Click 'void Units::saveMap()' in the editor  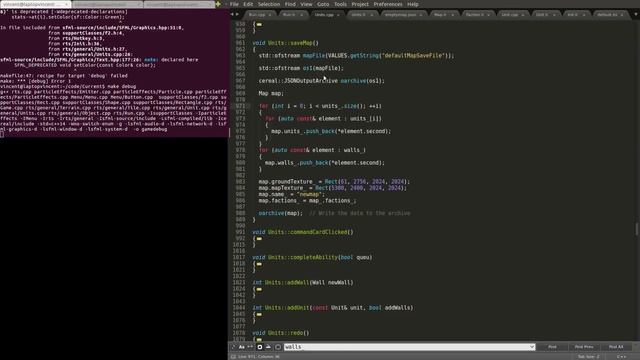(285, 43)
